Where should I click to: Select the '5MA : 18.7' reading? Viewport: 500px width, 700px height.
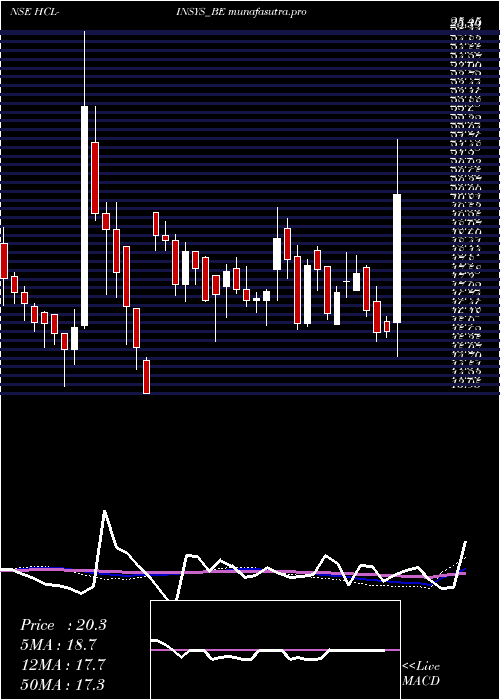pyautogui.click(x=58, y=645)
